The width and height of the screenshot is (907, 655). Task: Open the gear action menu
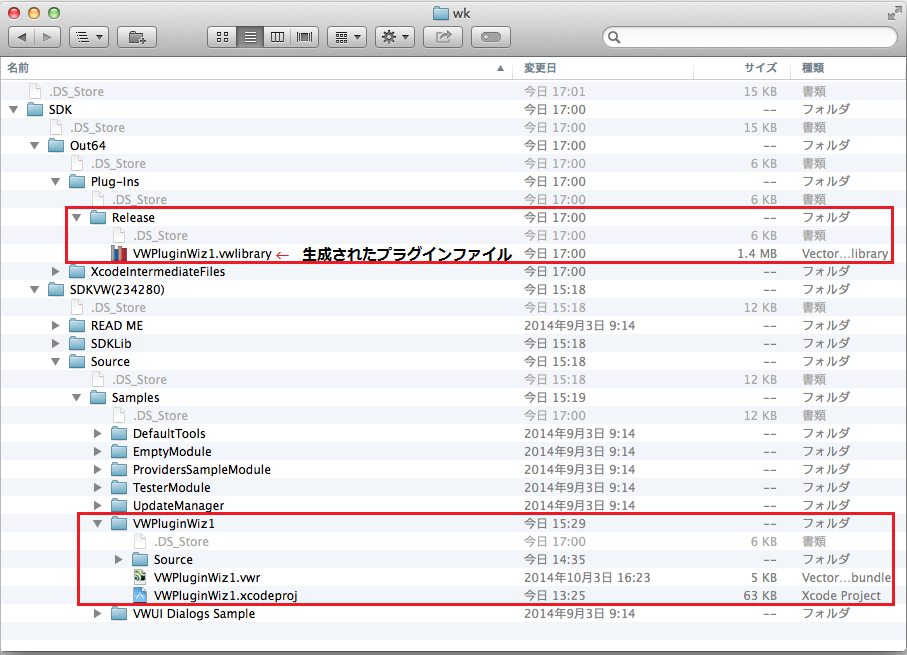point(394,38)
